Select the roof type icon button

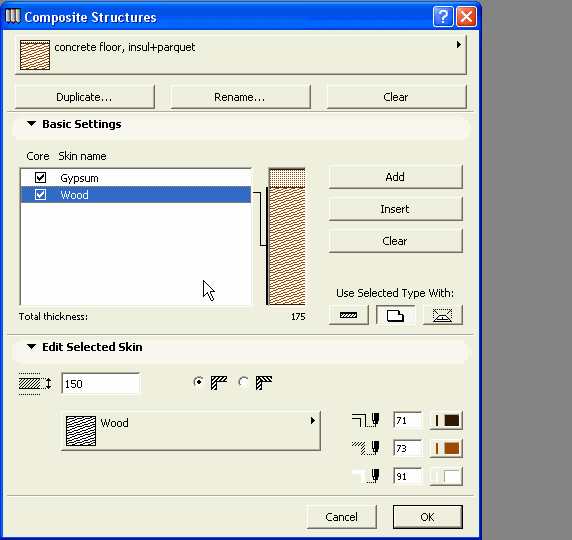coord(442,315)
